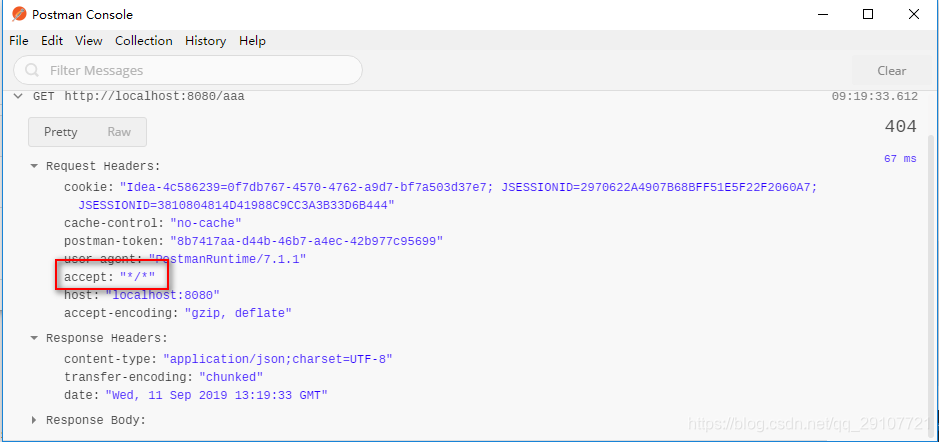Collapse the Request Headers section
Viewport: 939px width, 442px height.
(35, 166)
